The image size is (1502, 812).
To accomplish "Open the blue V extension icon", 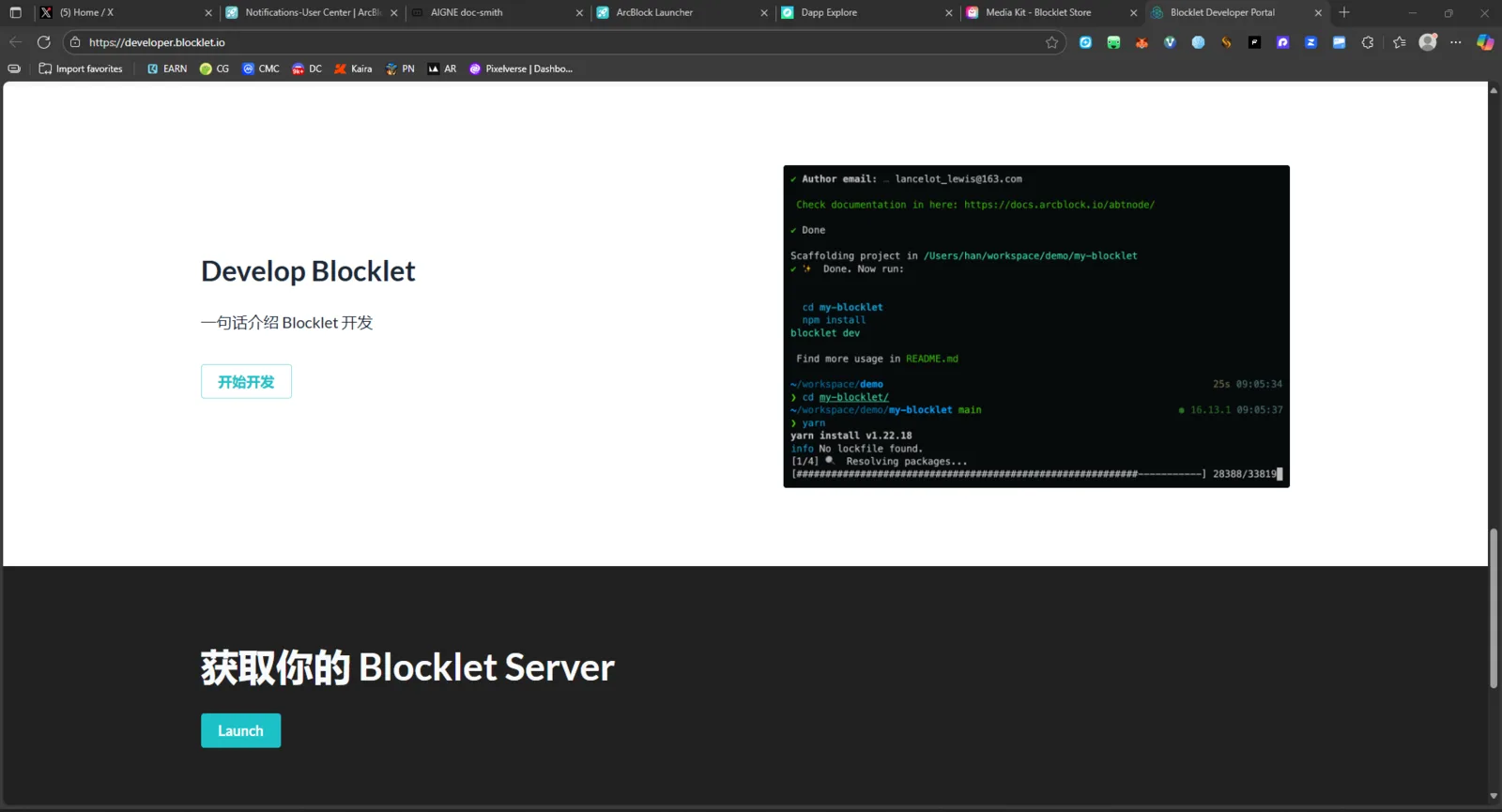I will (x=1170, y=42).
